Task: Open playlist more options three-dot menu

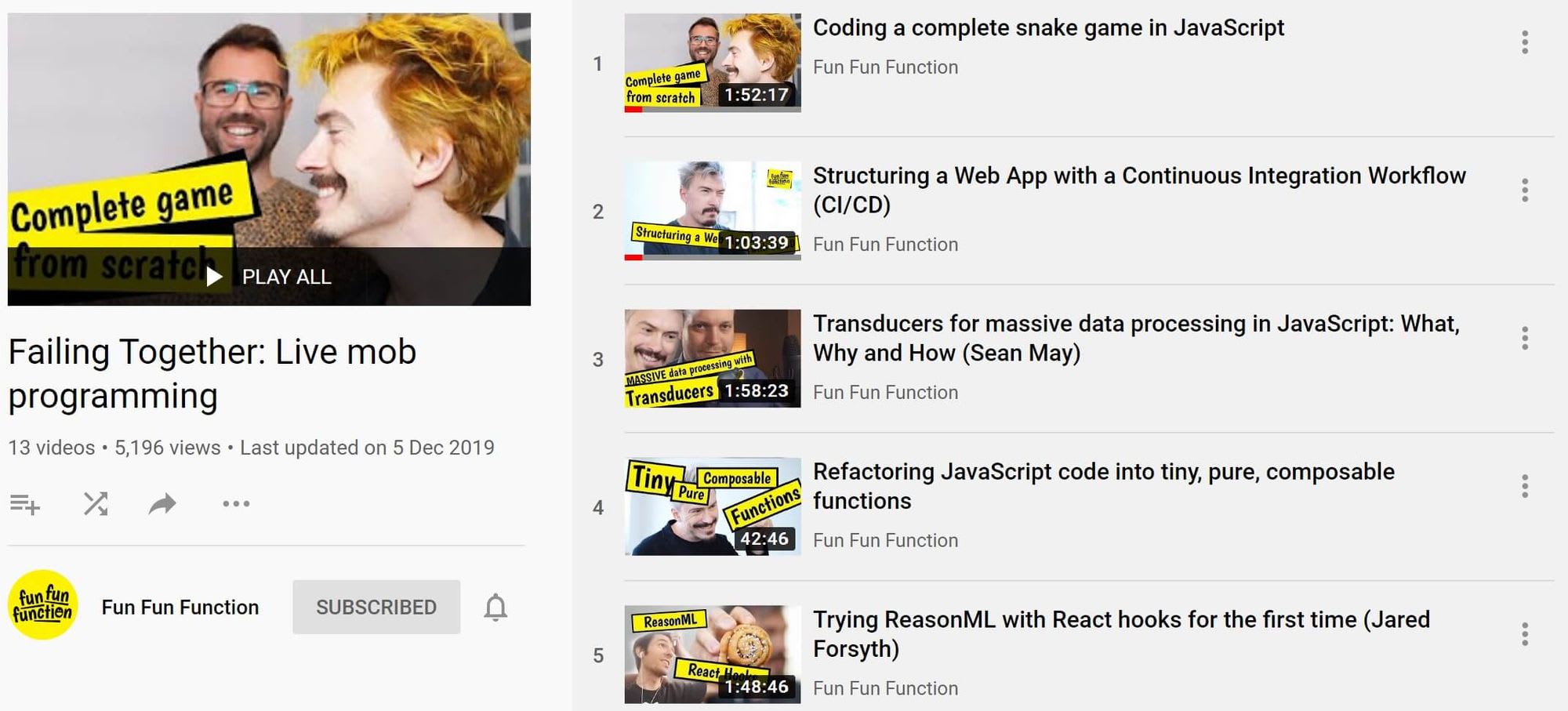Action: [x=236, y=504]
